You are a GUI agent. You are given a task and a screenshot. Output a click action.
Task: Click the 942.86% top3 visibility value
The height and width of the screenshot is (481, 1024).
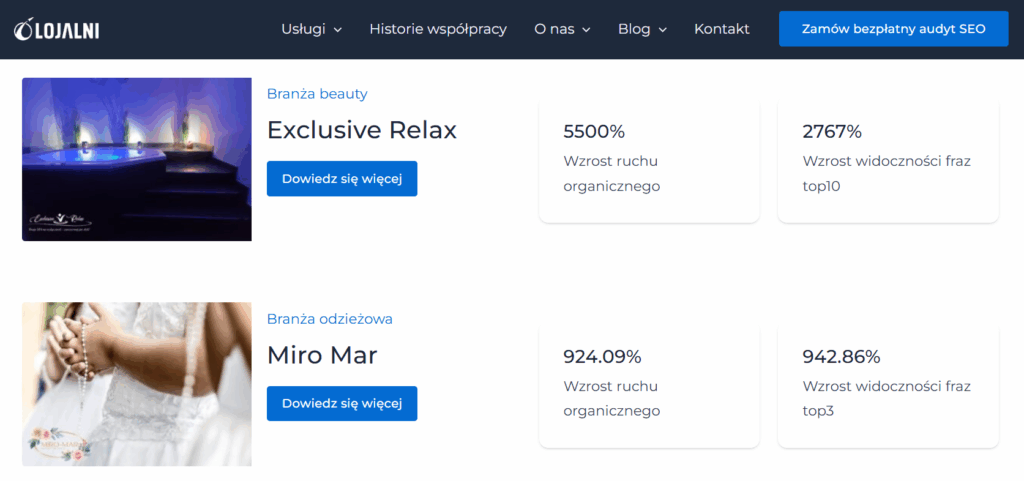click(x=841, y=357)
